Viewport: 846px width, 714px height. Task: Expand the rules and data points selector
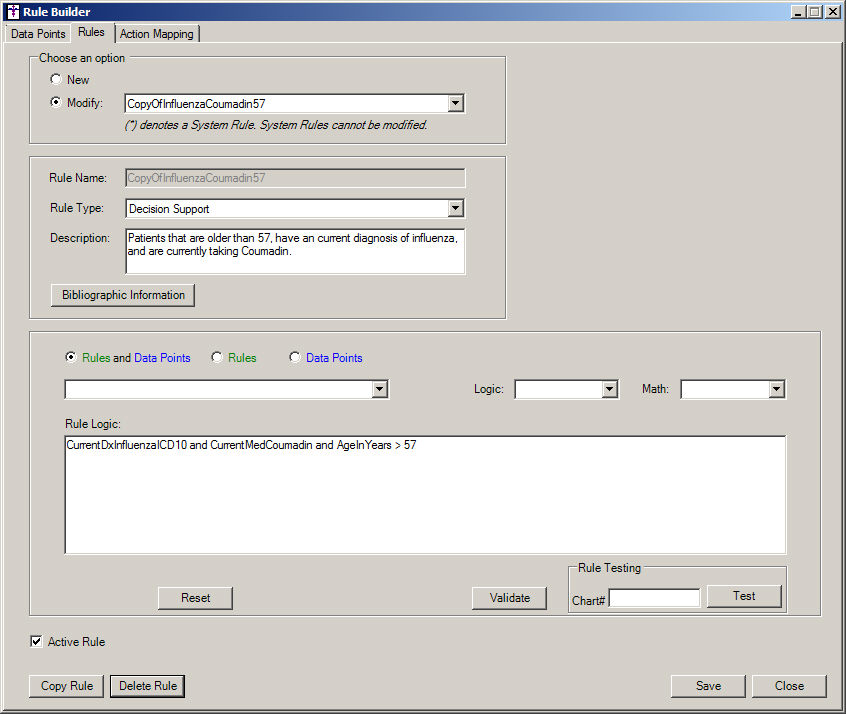tap(379, 390)
